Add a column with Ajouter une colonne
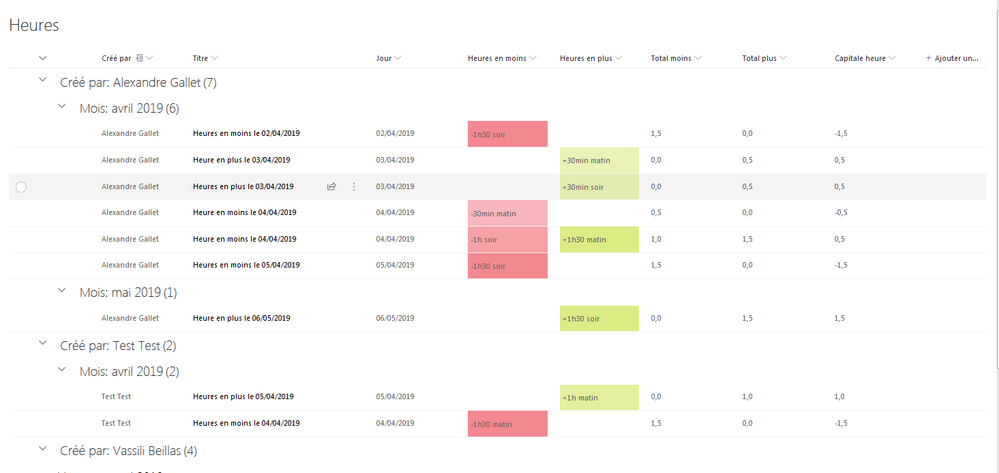This screenshot has height=473, width=999. [x=952, y=58]
